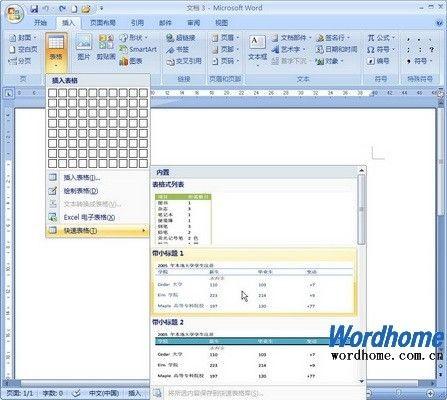Open the 文档部件 quick parts dropdown
The width and height of the screenshot is (447, 400).
pyautogui.click(x=291, y=38)
